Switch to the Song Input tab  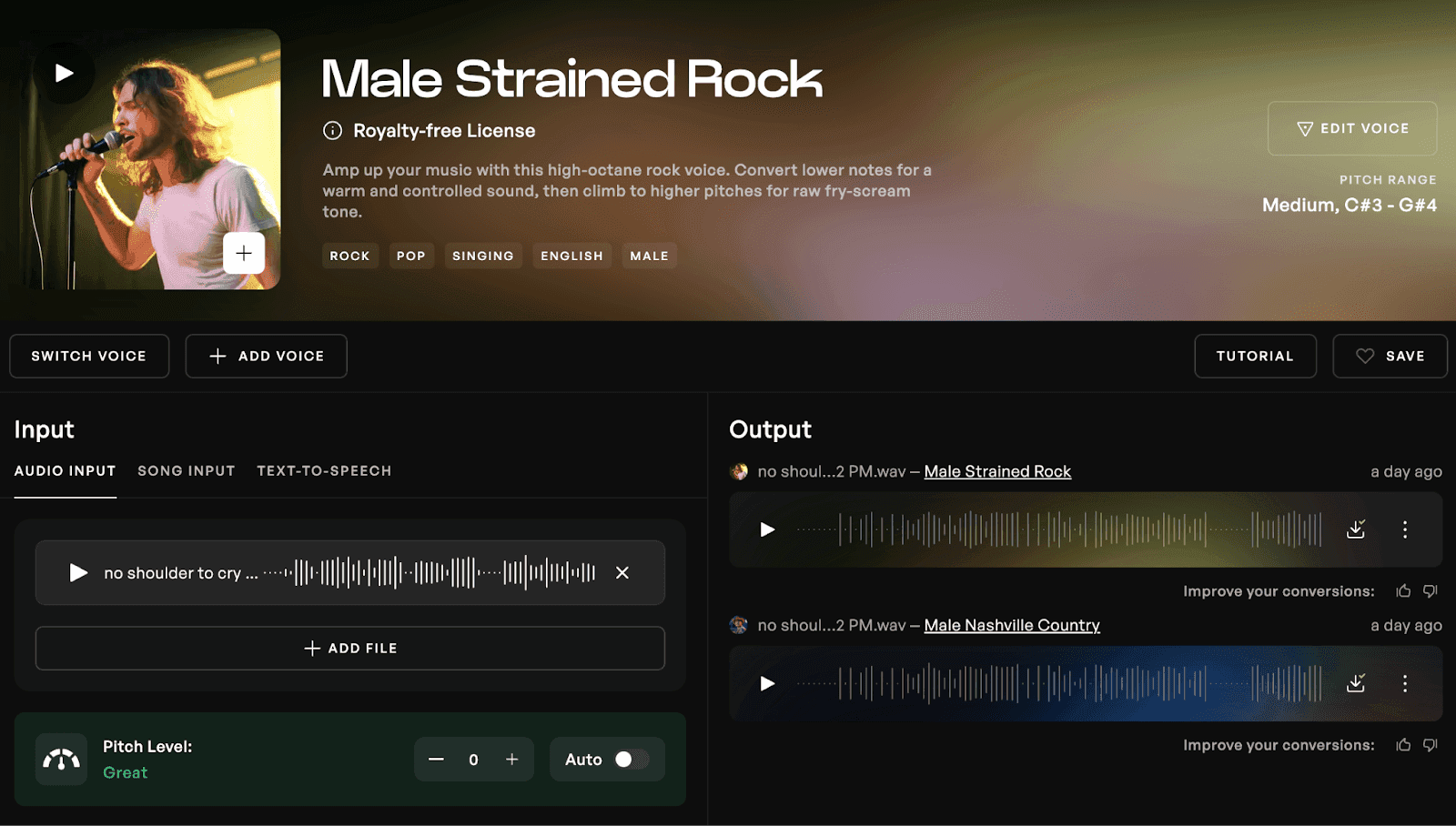pyautogui.click(x=187, y=470)
